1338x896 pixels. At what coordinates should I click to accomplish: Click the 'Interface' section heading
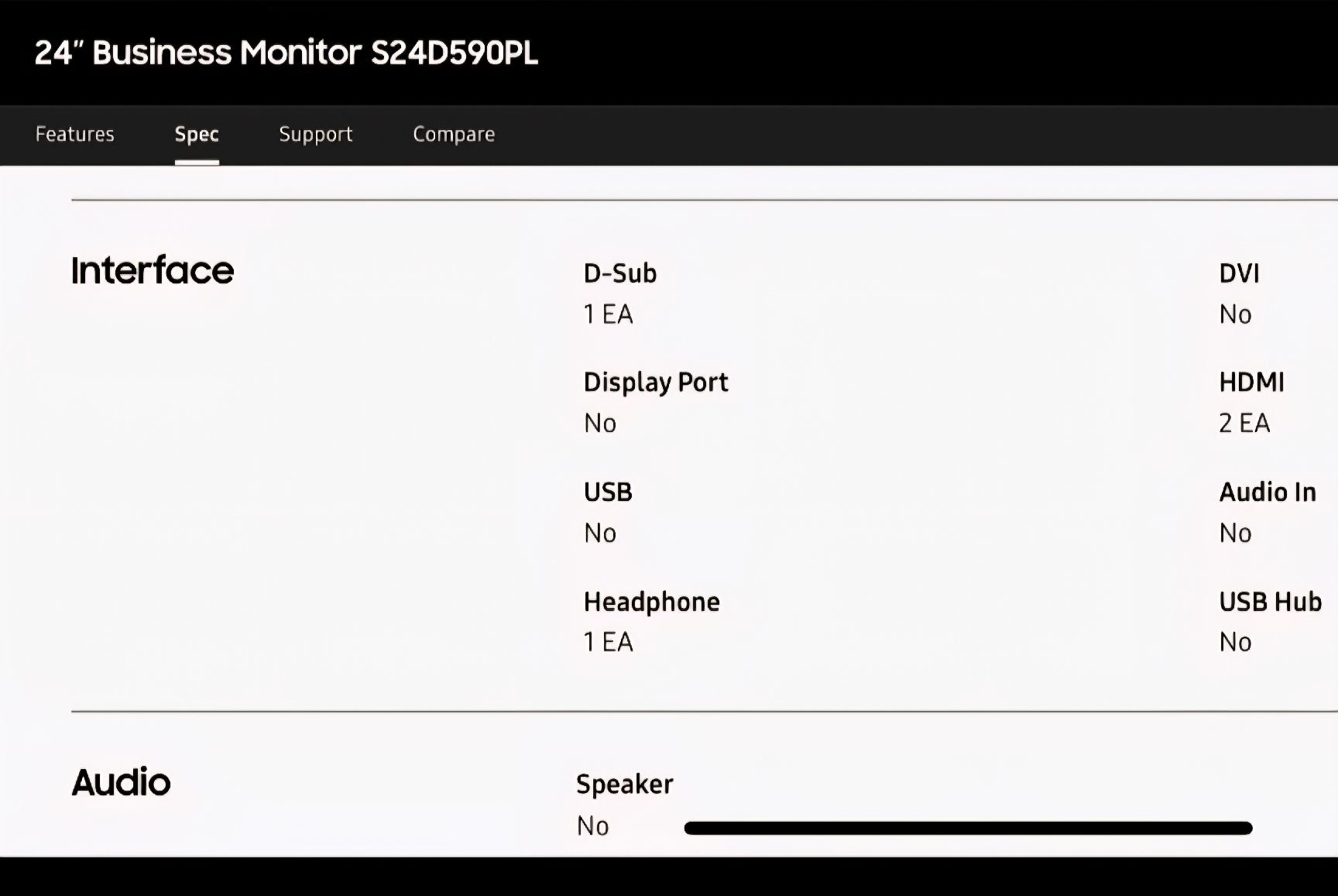pos(153,270)
